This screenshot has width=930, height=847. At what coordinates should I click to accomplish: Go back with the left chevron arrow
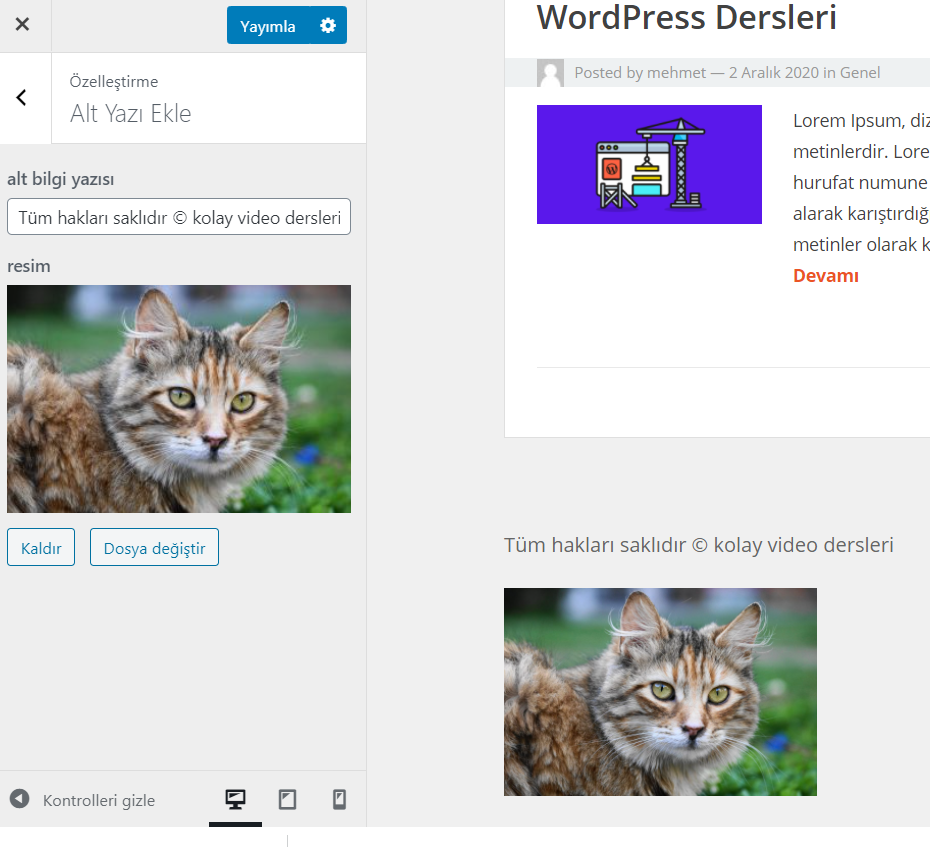click(22, 98)
